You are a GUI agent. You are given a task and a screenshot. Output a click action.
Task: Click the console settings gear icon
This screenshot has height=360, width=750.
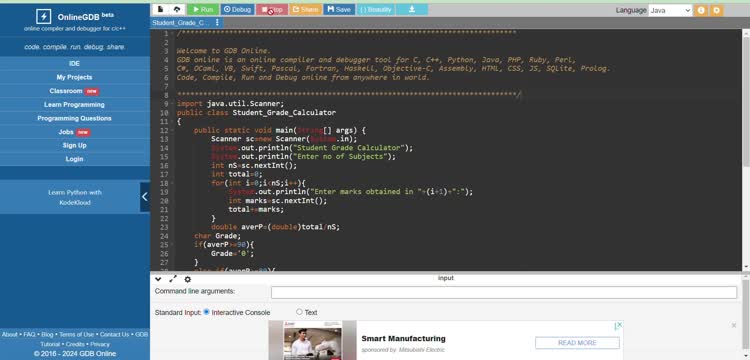pos(188,279)
